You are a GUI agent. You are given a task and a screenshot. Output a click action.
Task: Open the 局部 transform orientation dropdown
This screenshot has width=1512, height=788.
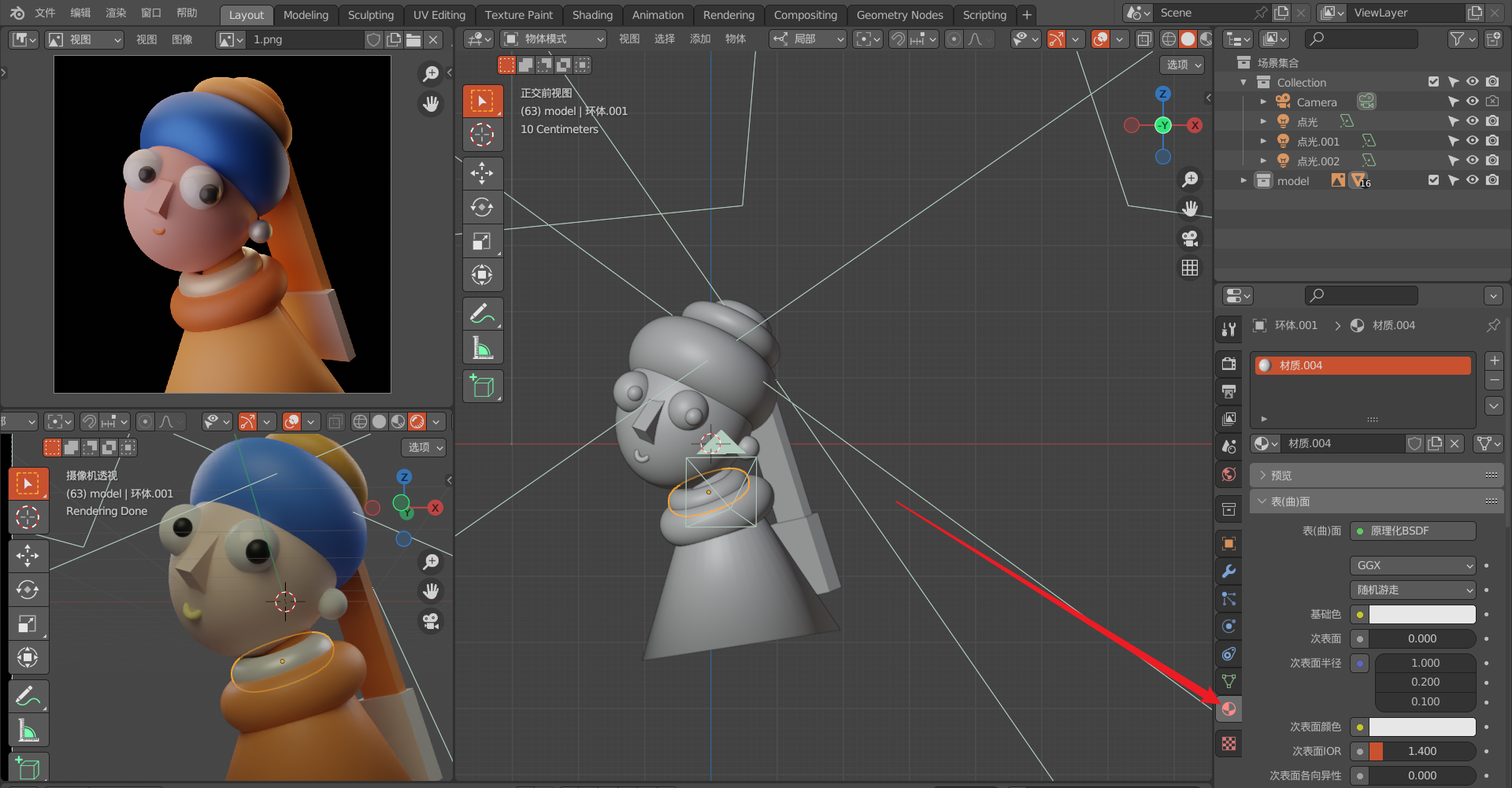pyautogui.click(x=808, y=39)
